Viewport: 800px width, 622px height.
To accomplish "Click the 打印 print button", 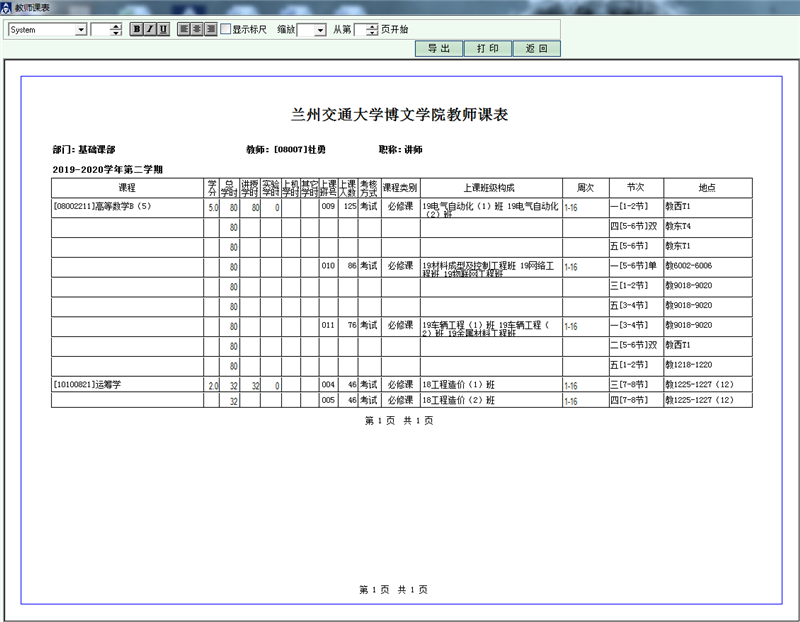I will pos(487,48).
